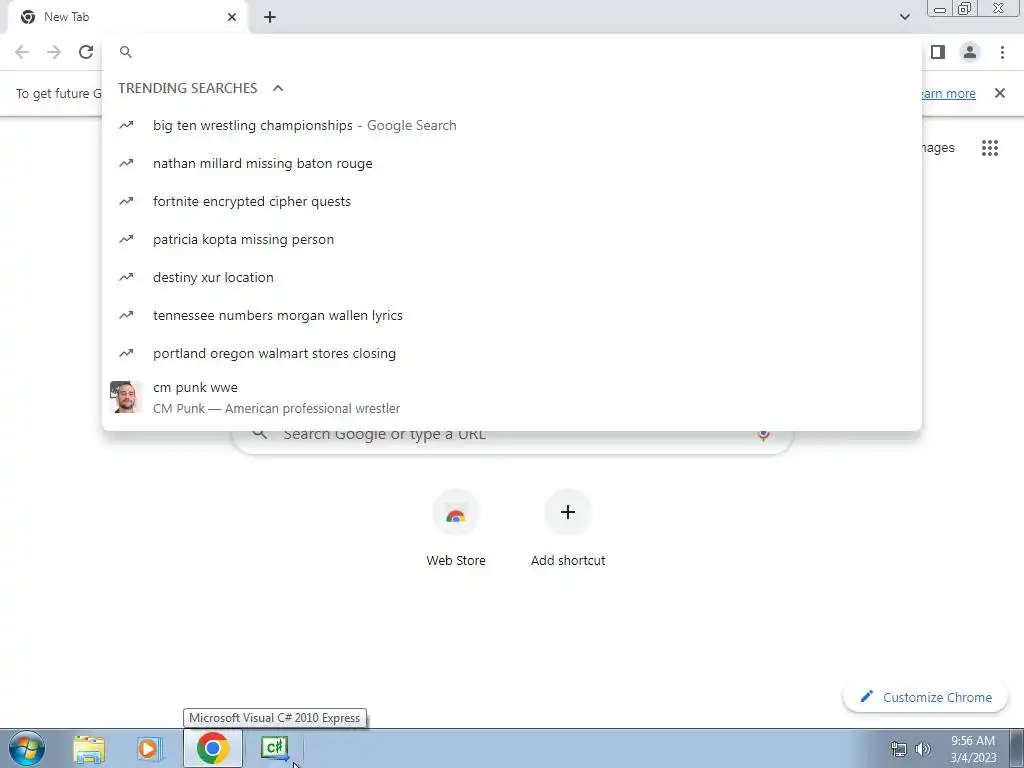Open the Windows Start menu orb
The image size is (1024, 768).
pyautogui.click(x=27, y=748)
